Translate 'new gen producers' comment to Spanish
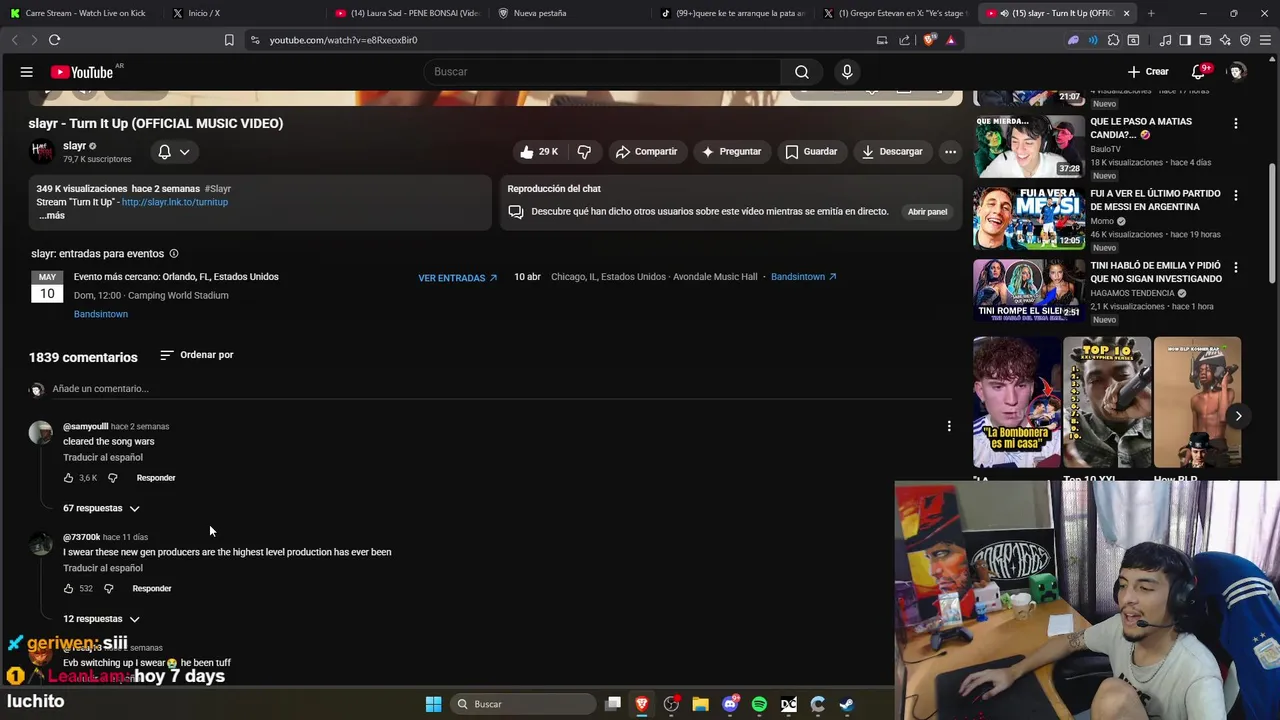The image size is (1280, 720). (103, 568)
